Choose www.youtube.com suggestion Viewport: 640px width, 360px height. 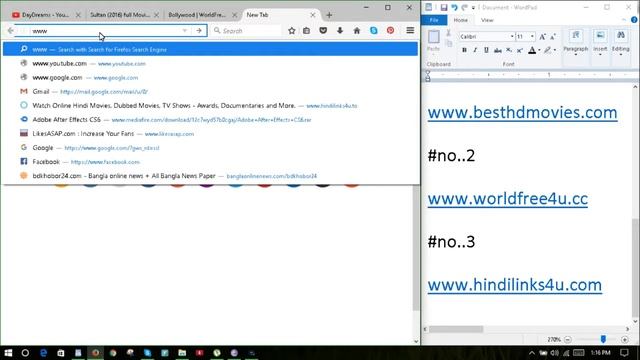pyautogui.click(x=211, y=64)
